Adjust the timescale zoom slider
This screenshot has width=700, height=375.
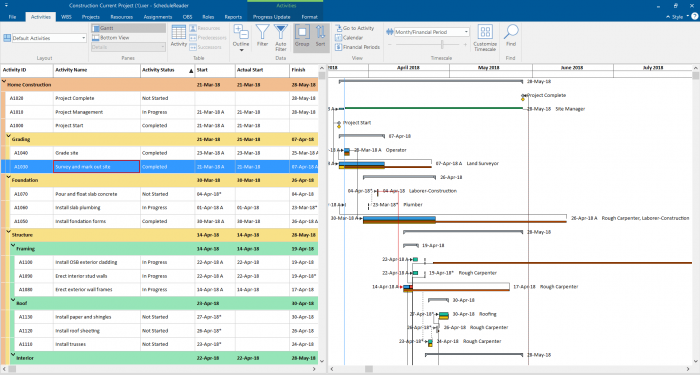(x=442, y=44)
